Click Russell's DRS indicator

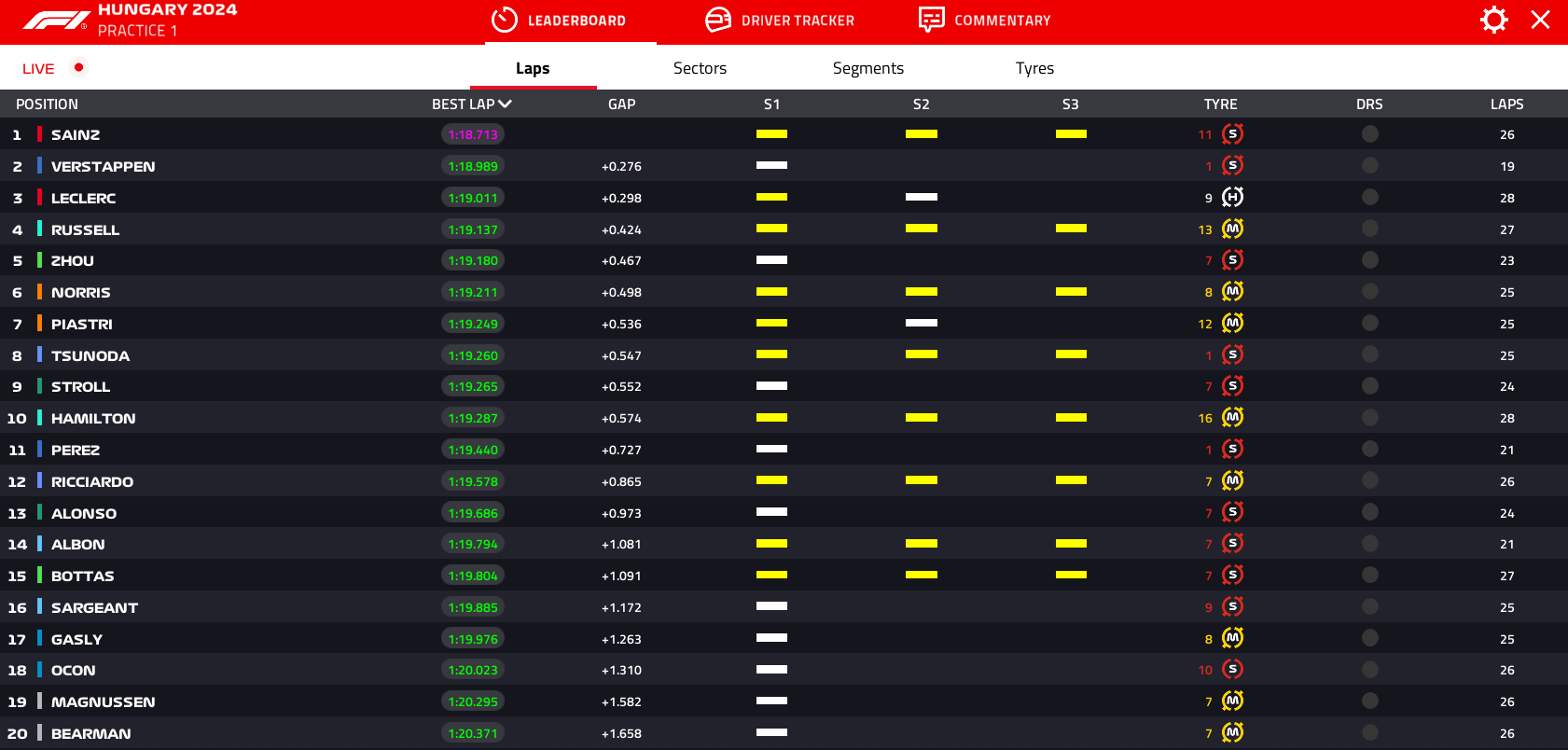[1369, 229]
